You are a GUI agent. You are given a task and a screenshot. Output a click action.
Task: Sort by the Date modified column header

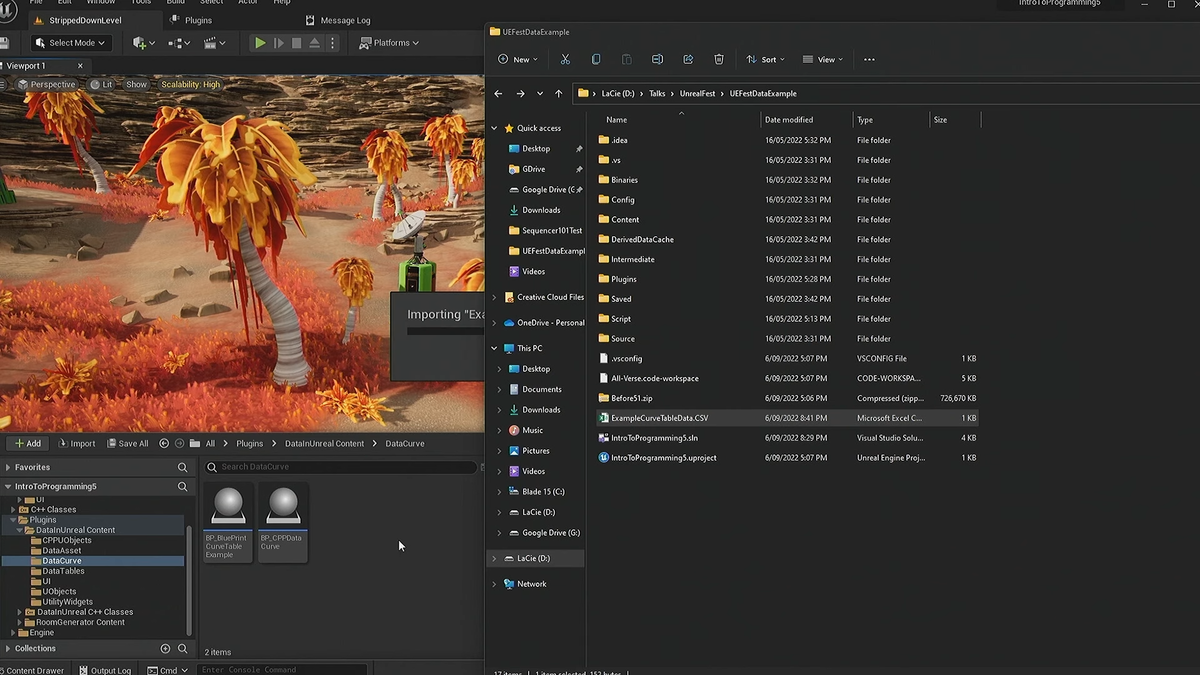click(x=806, y=120)
